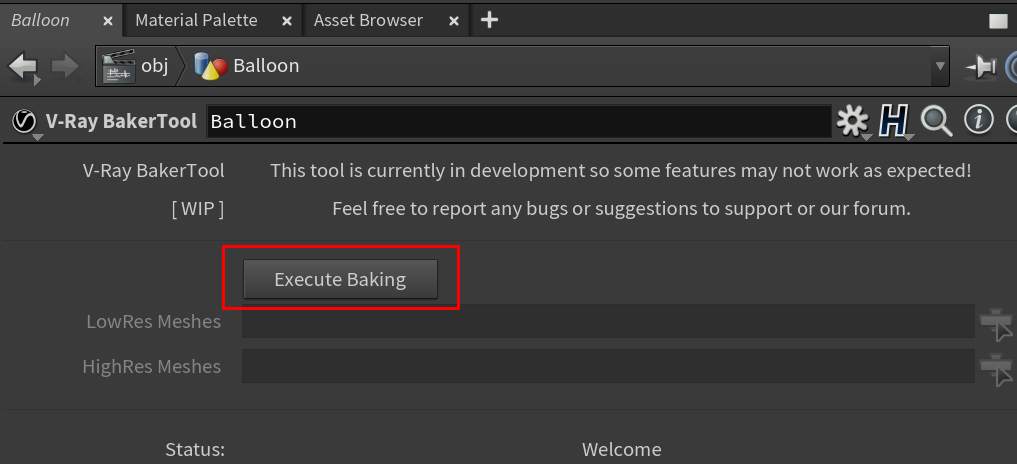The image size is (1017, 464).
Task: Go back with the left arrow
Action: pos(23,66)
